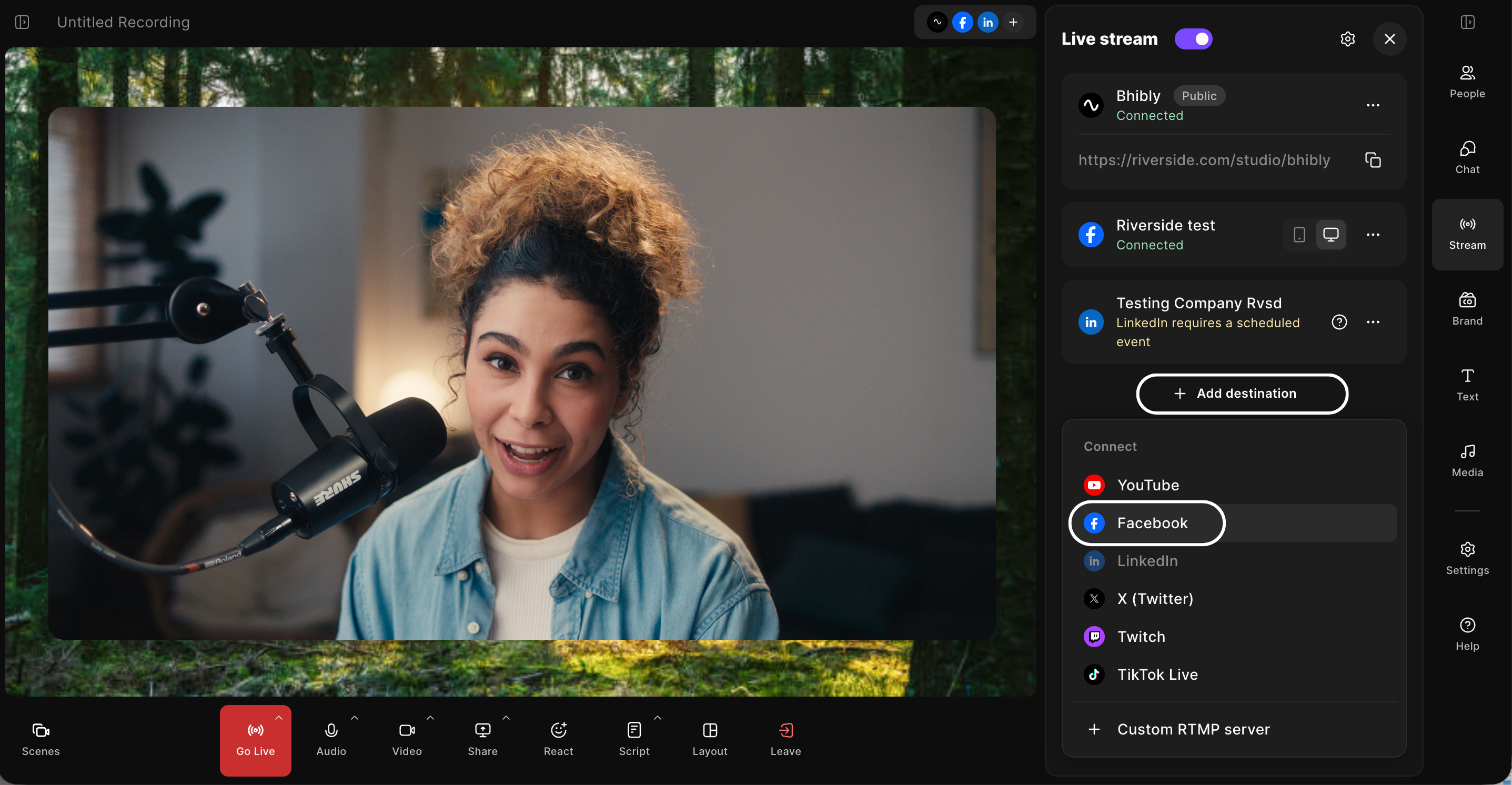Open Help in right sidebar

1467,635
